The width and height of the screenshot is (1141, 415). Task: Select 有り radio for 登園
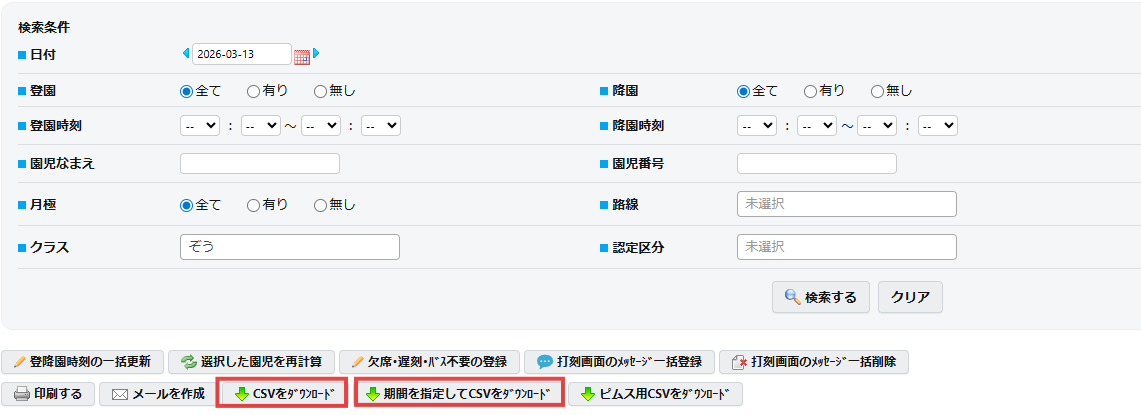tap(253, 91)
